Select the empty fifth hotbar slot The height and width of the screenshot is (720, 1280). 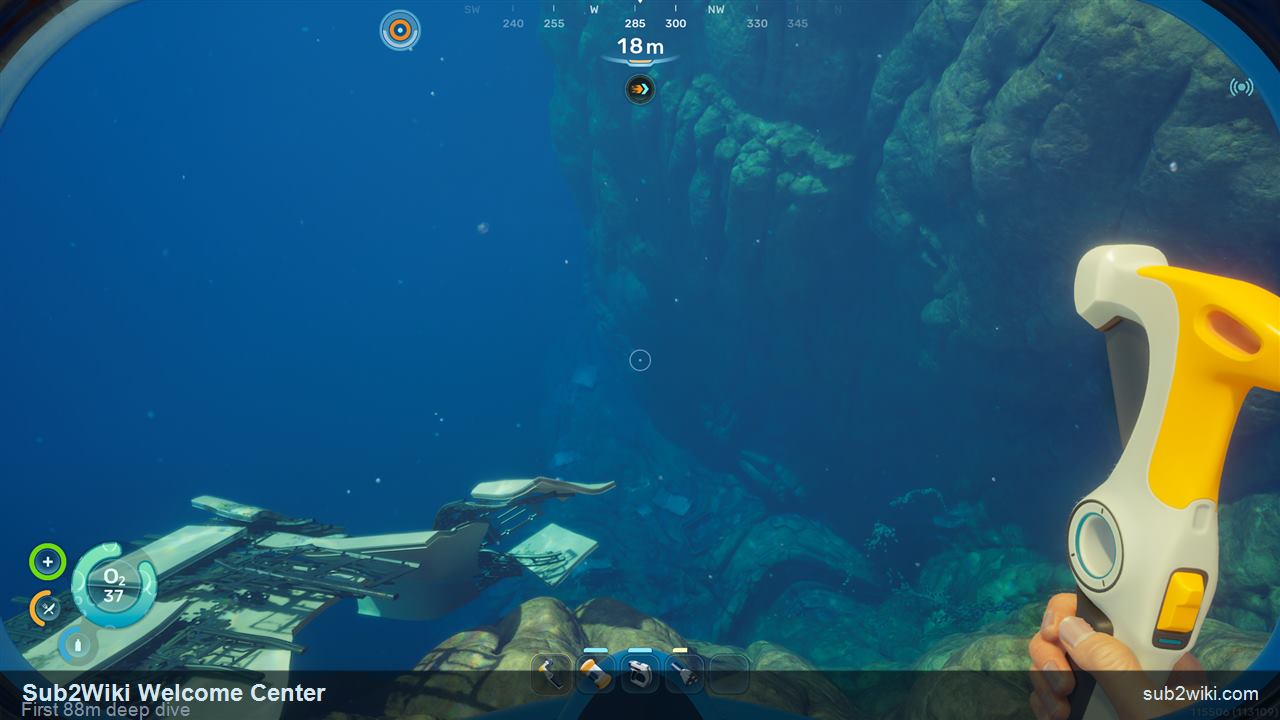coord(728,674)
